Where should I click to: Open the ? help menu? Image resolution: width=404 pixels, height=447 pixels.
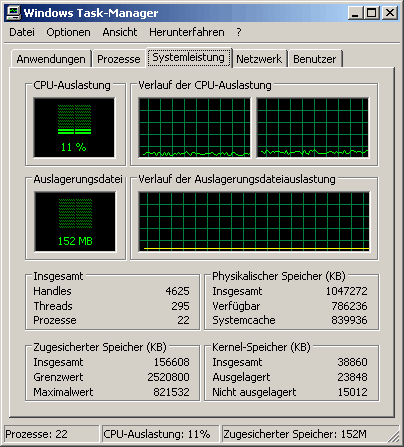pos(239,32)
